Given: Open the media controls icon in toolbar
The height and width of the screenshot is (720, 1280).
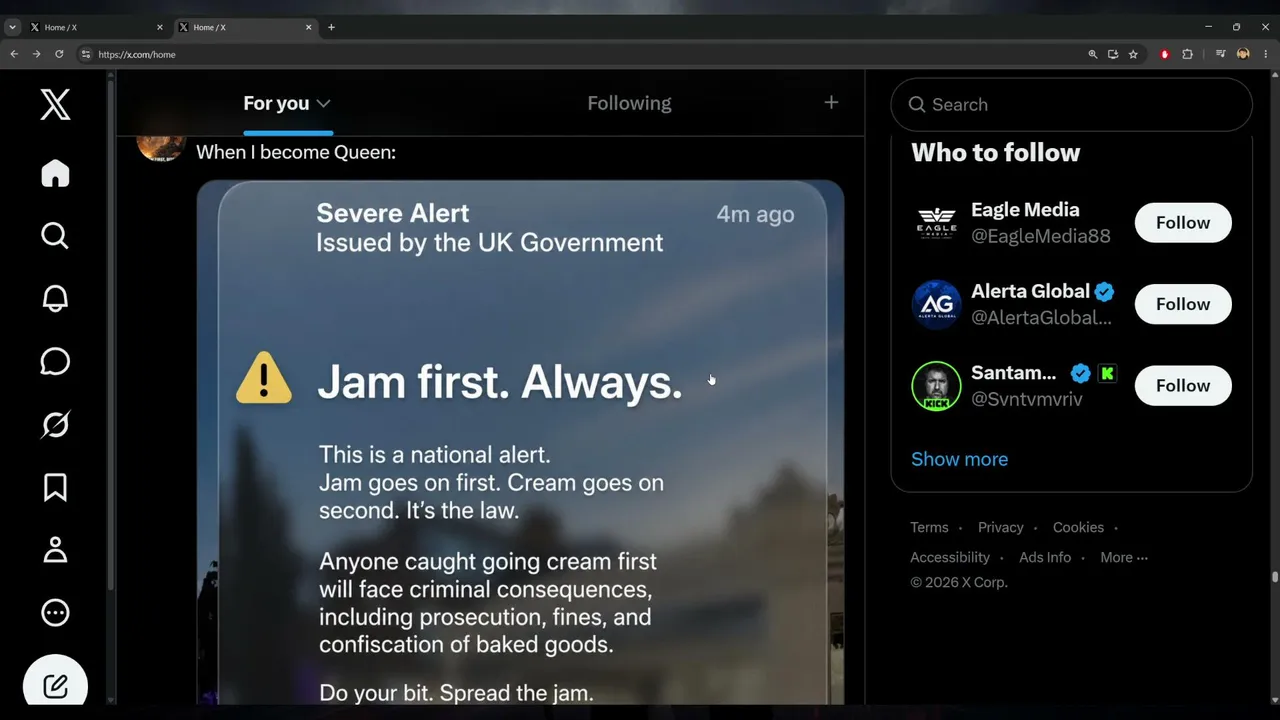Looking at the screenshot, I should 1221,54.
